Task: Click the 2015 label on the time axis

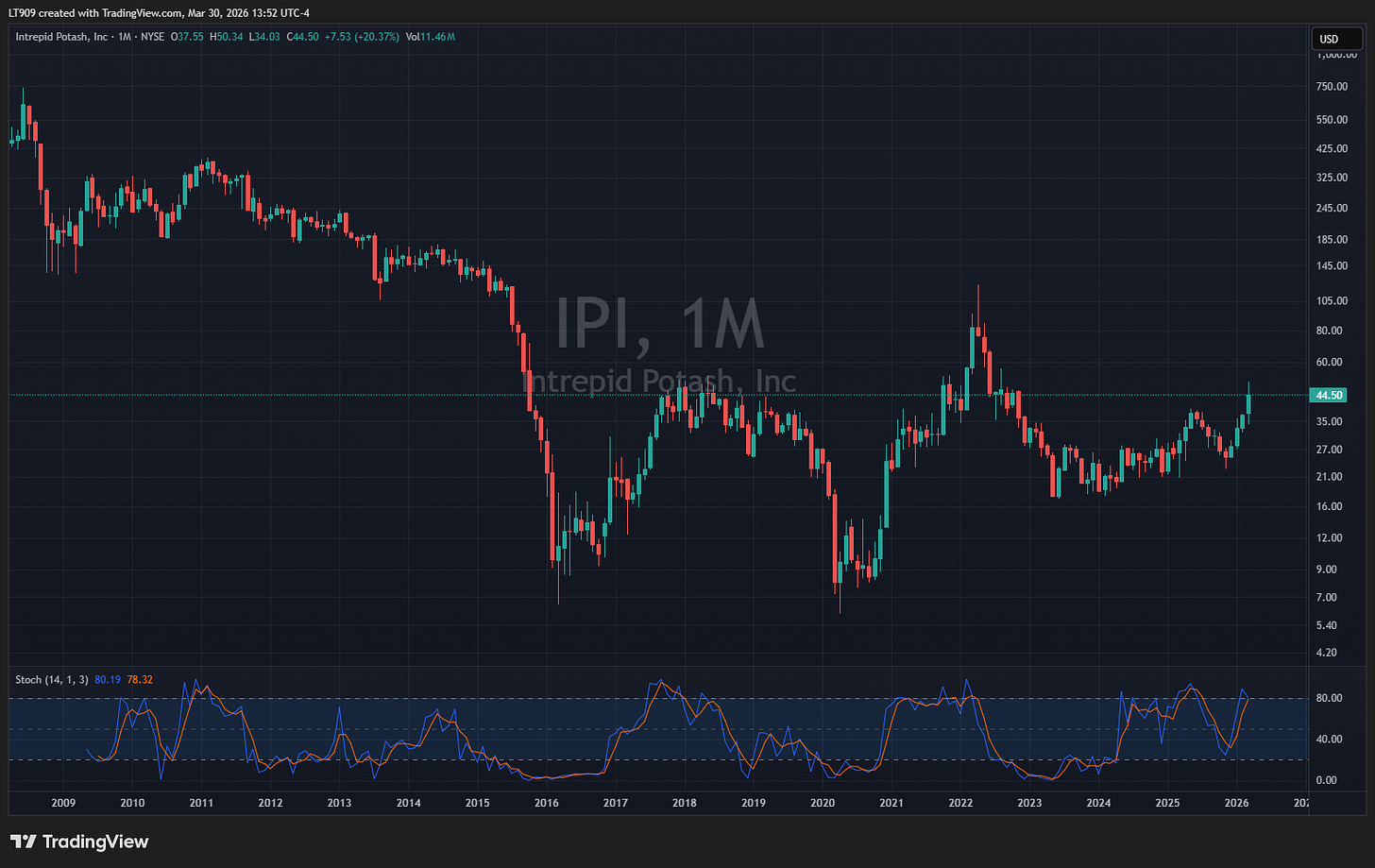Action: [x=477, y=803]
